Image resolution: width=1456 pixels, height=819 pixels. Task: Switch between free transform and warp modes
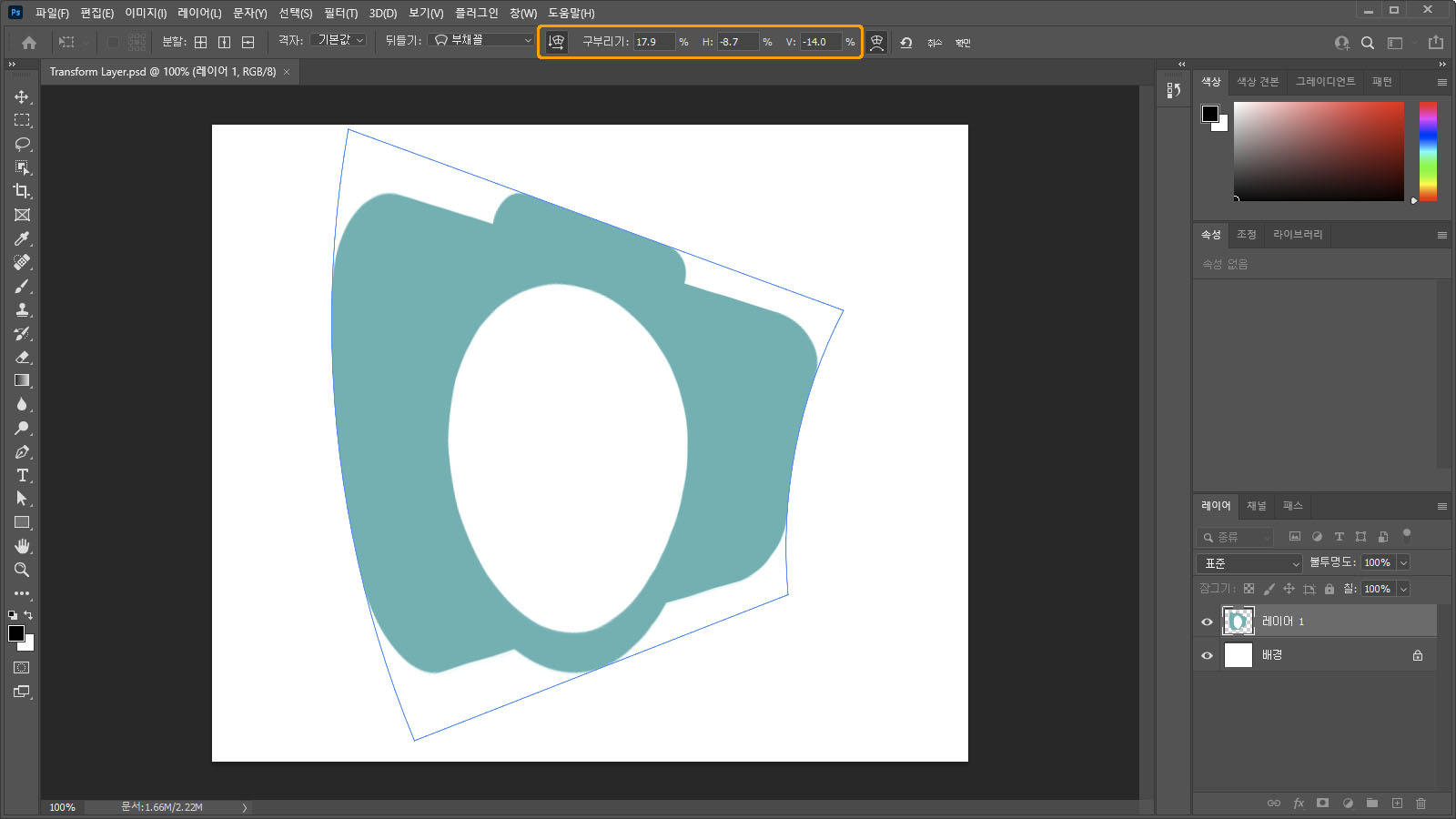876,42
